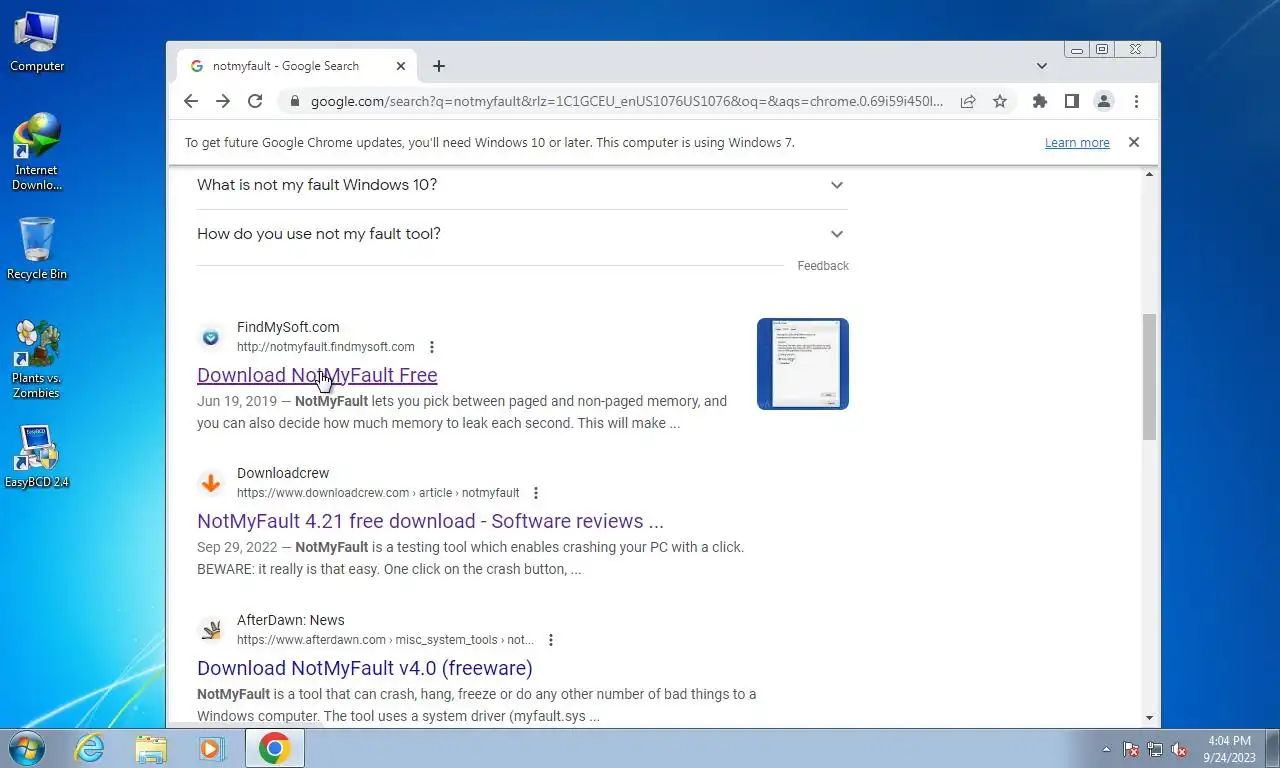
Task: Open options for the Downloadcrew result
Action: (x=536, y=493)
